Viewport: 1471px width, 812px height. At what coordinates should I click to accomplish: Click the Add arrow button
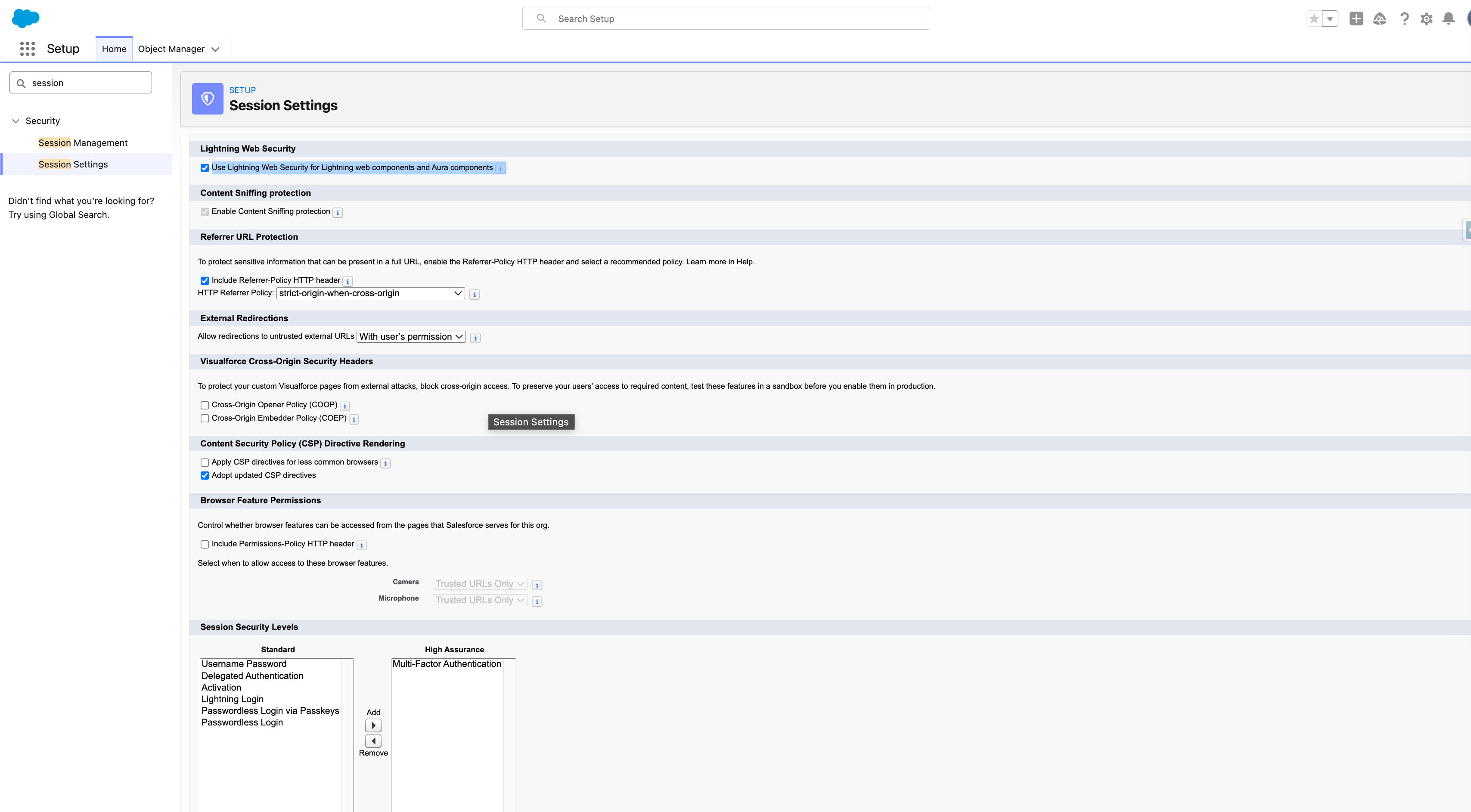click(x=373, y=726)
